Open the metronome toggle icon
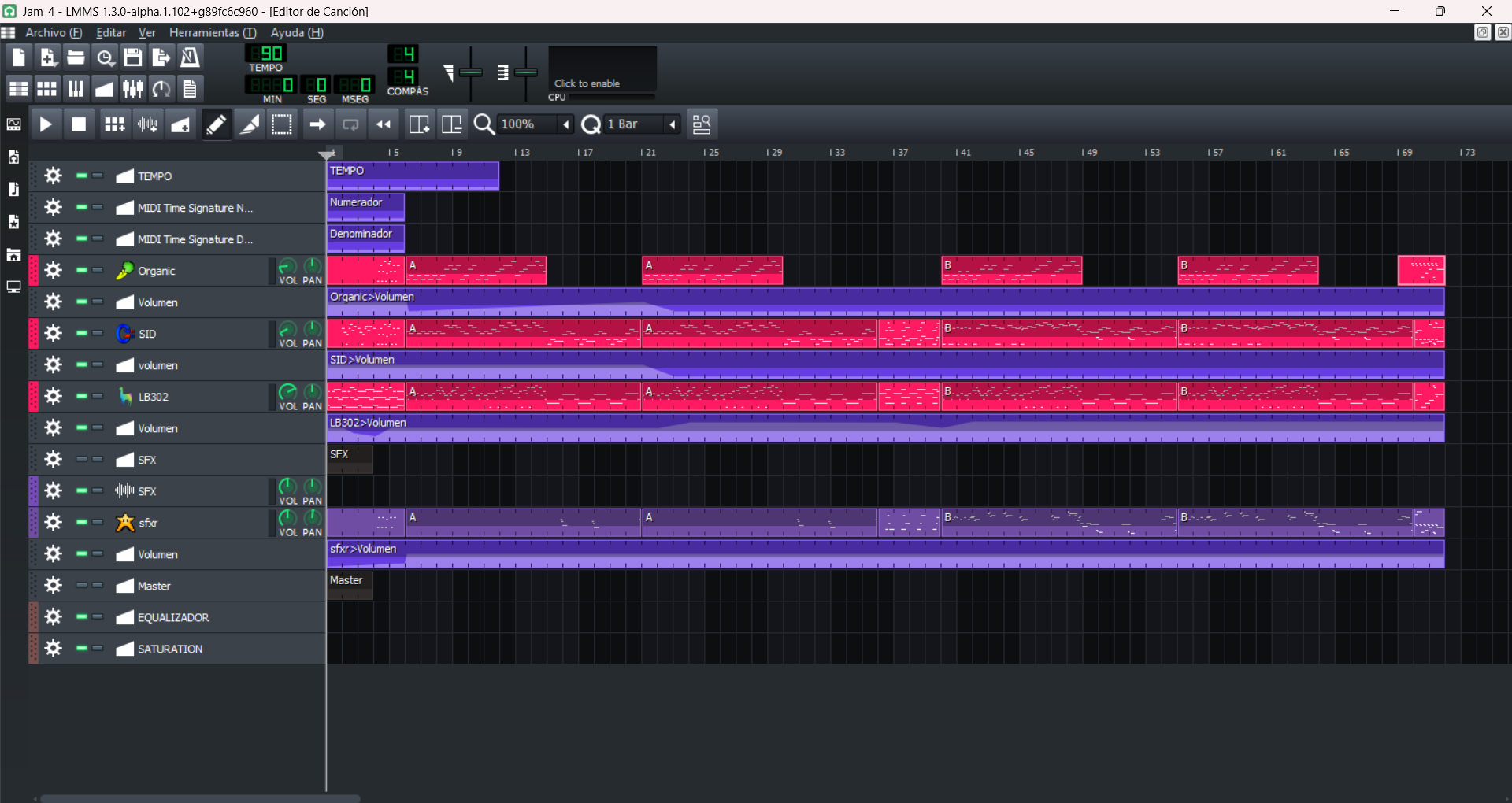 (191, 57)
